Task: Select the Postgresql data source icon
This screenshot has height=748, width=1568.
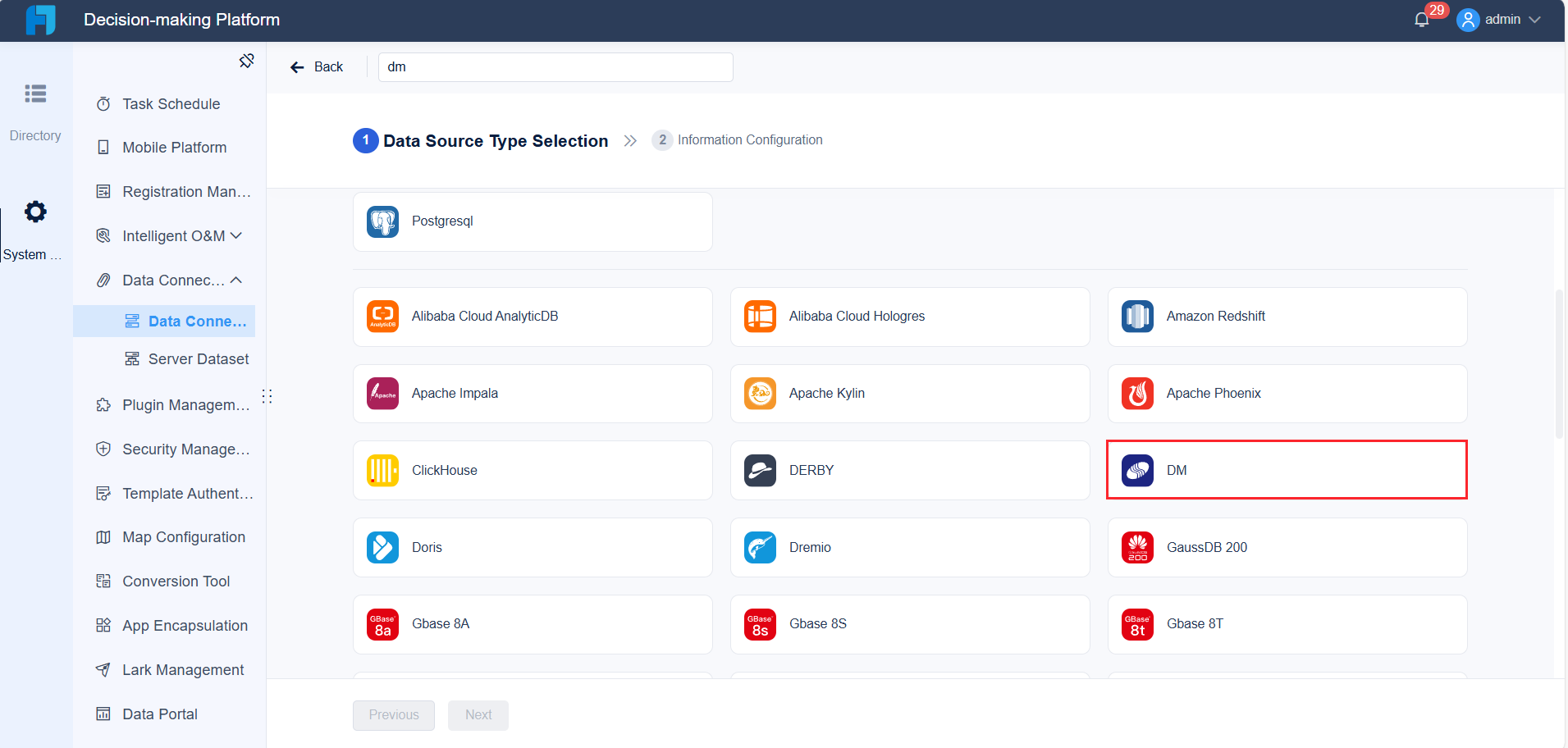Action: [x=382, y=221]
